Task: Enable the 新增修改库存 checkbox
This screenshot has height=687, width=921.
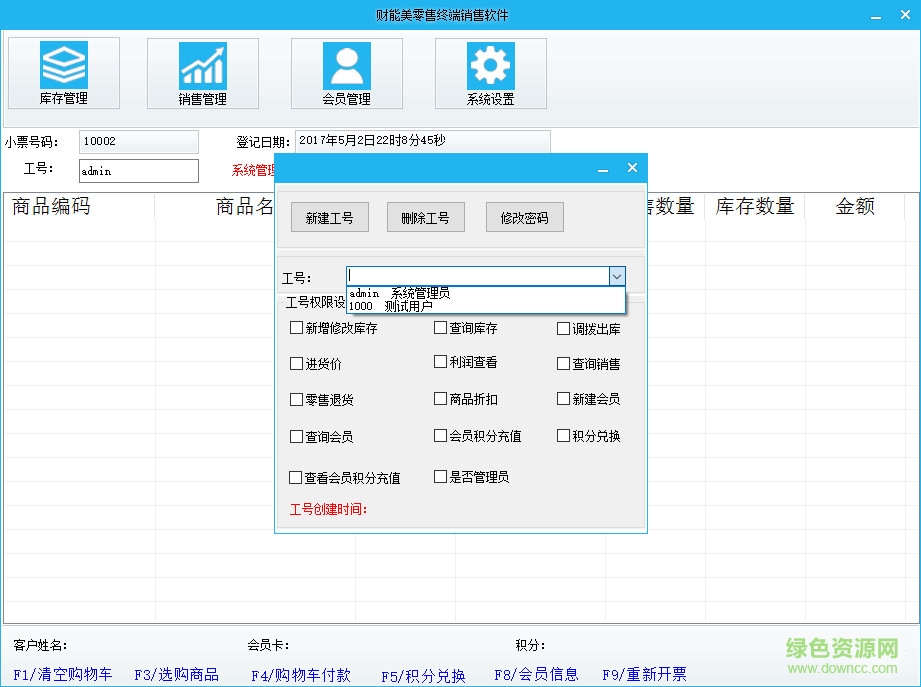Action: (x=296, y=328)
